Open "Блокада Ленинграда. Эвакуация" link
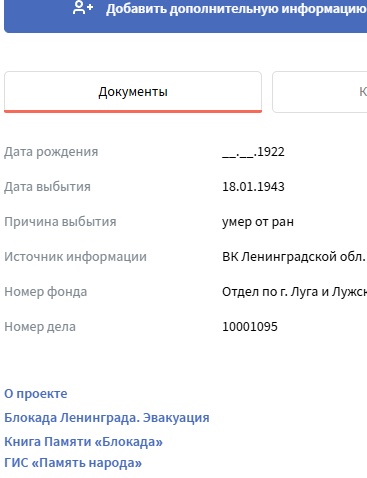The width and height of the screenshot is (367, 478). click(x=107, y=417)
